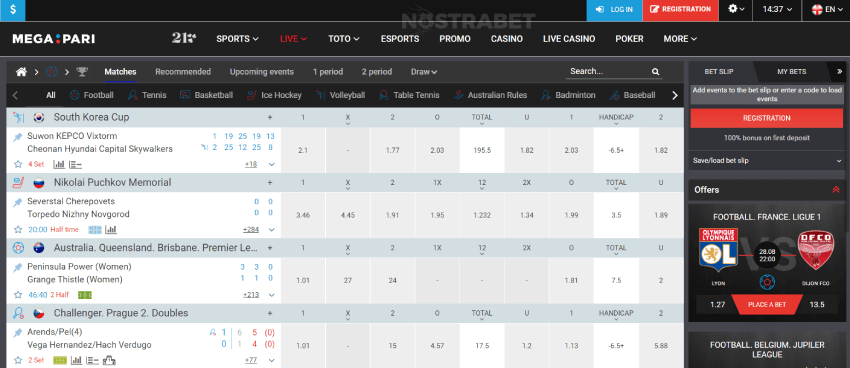This screenshot has width=850, height=368.
Task: Select the sport breadcrumb ball icon
Action: tap(51, 72)
